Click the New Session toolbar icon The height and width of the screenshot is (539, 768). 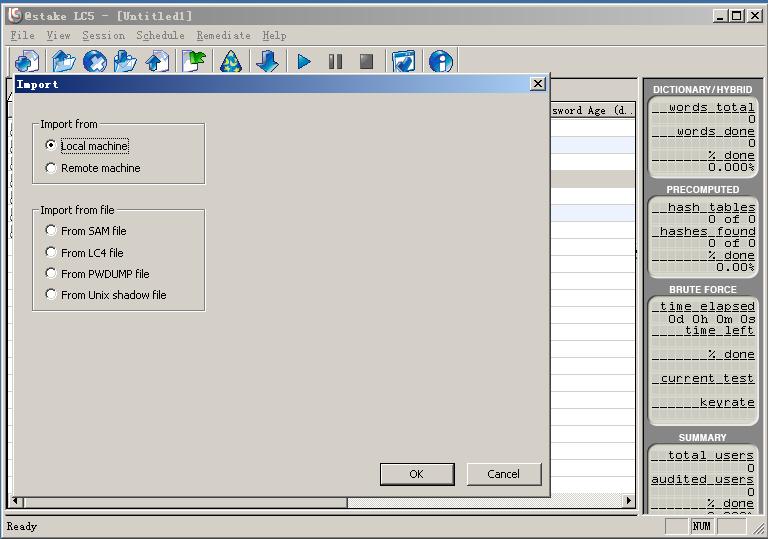27,62
